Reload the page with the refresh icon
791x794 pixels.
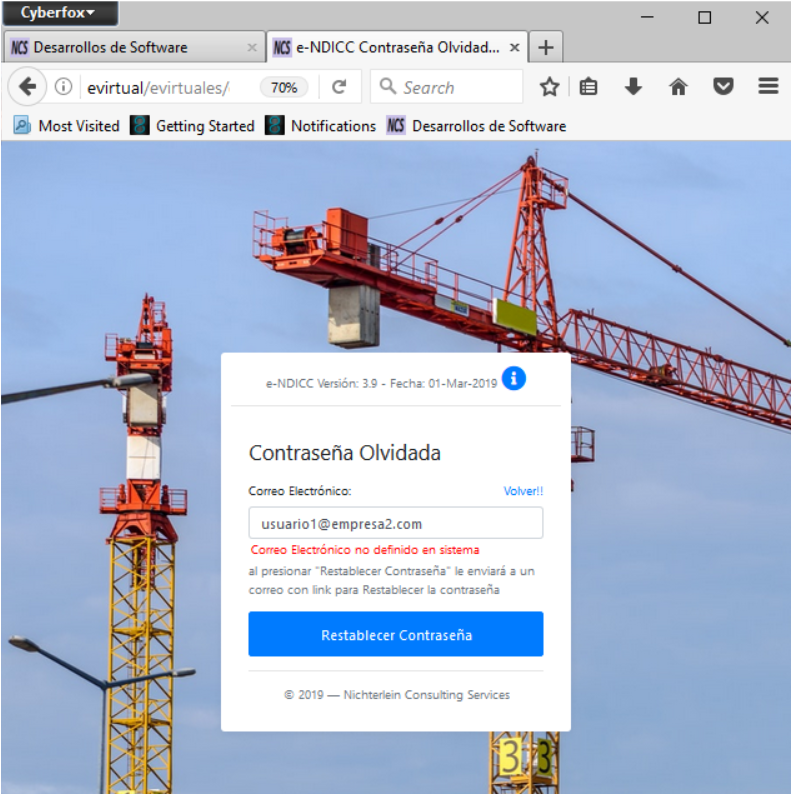339,87
